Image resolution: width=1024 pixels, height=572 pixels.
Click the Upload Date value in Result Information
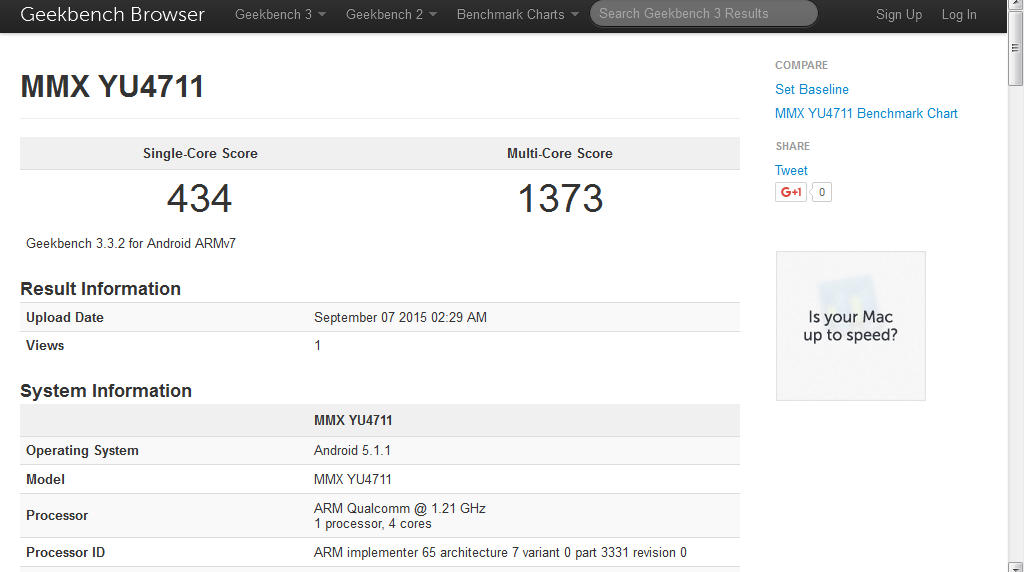[400, 318]
